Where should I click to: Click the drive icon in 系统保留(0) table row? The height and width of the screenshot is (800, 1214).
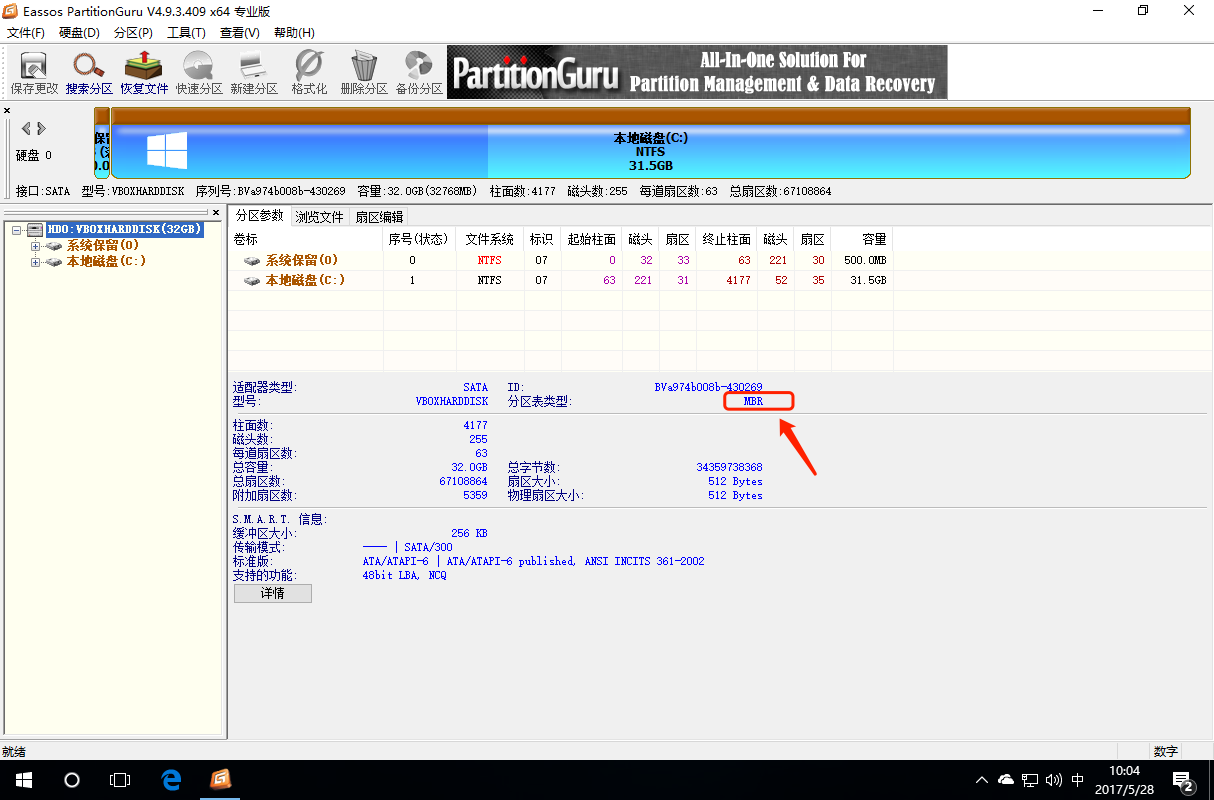tap(253, 260)
